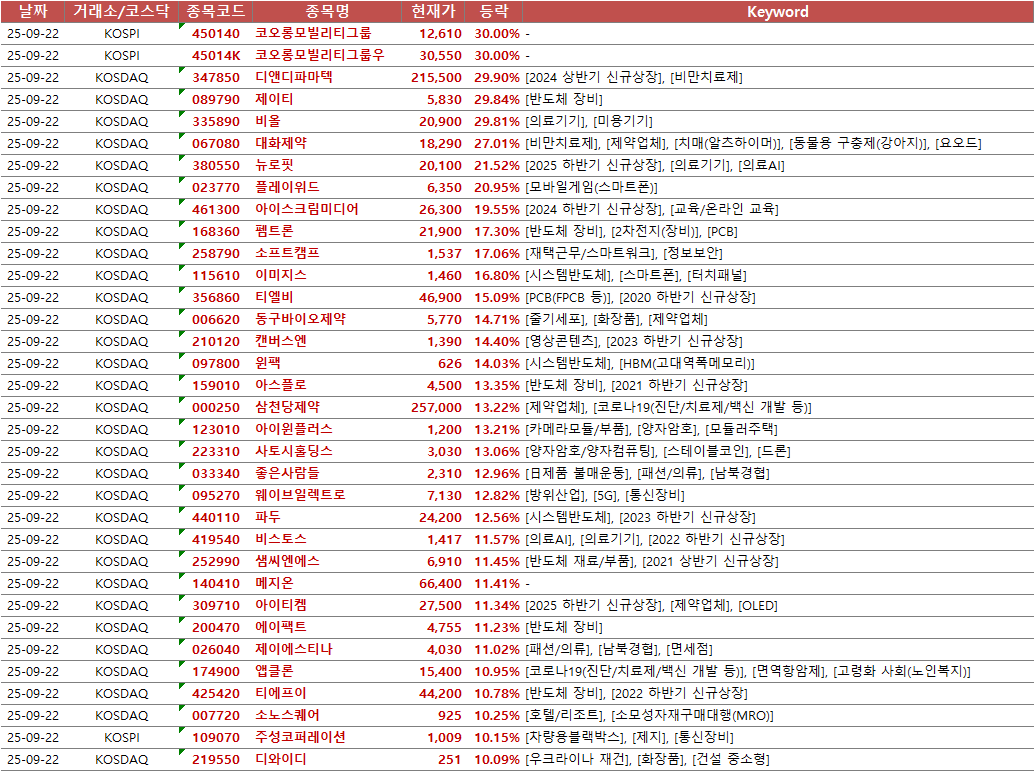The height and width of the screenshot is (771, 1034).
Task: Click stock code 461300
Action: 216,210
